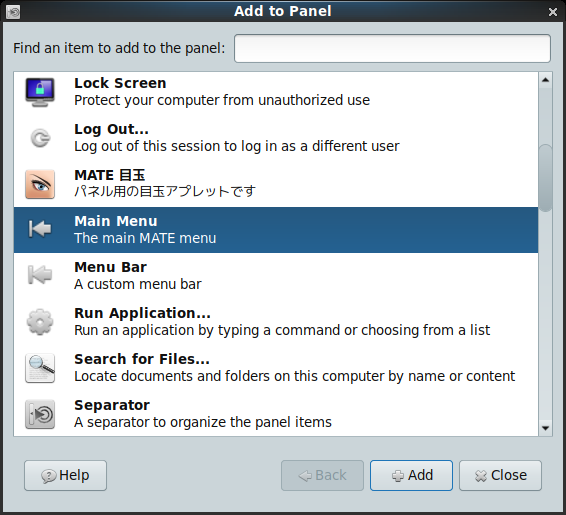Click the Log Out power icon
This screenshot has height=515, width=566.
click(x=40, y=138)
